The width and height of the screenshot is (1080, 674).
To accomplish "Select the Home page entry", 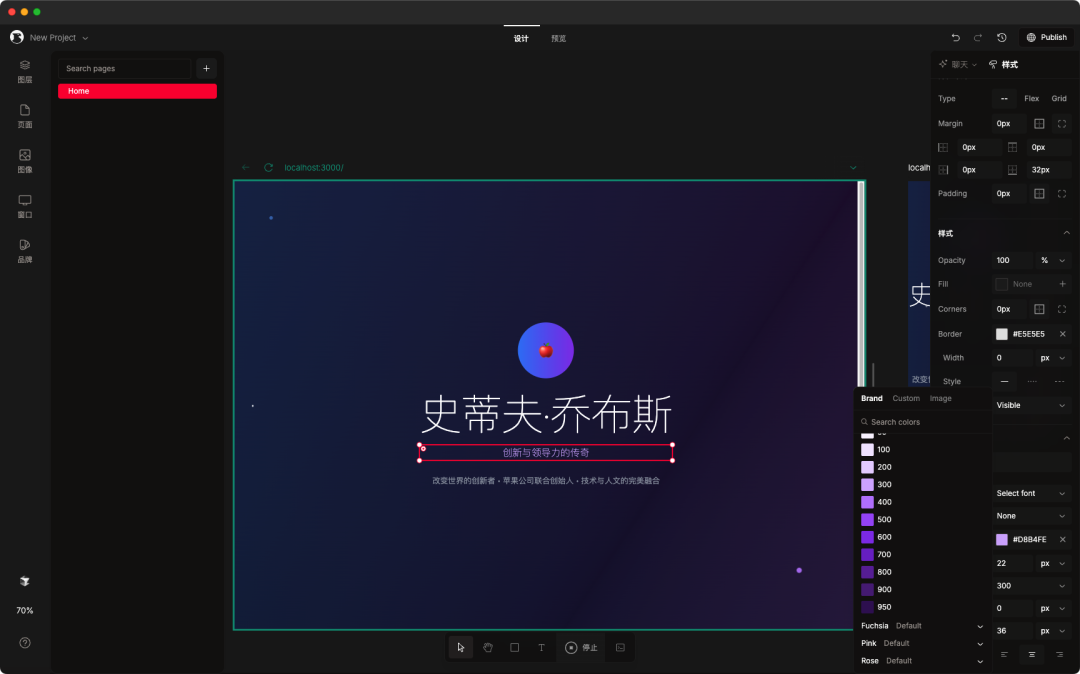I will pyautogui.click(x=137, y=91).
